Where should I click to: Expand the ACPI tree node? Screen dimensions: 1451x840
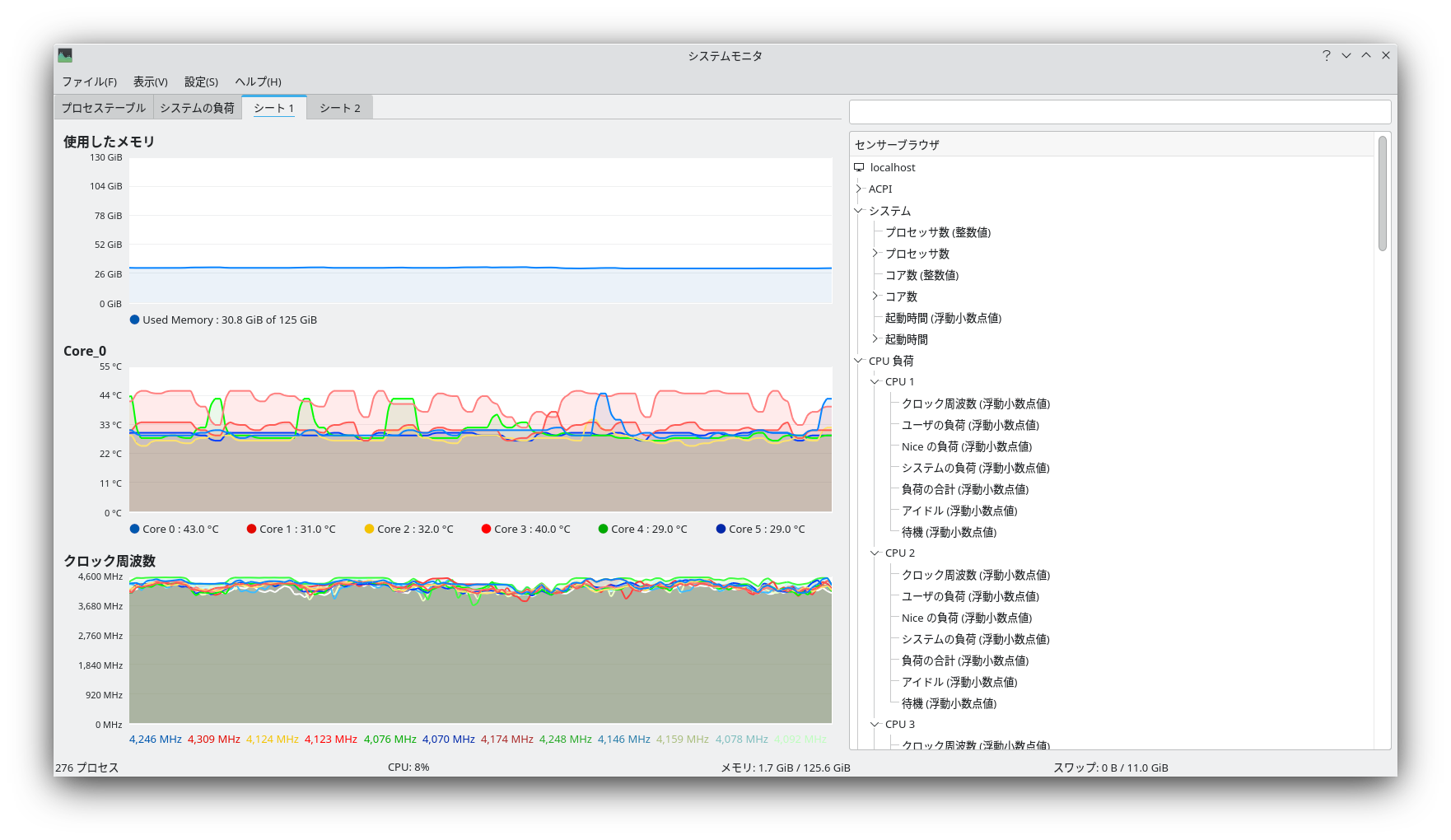(859, 189)
